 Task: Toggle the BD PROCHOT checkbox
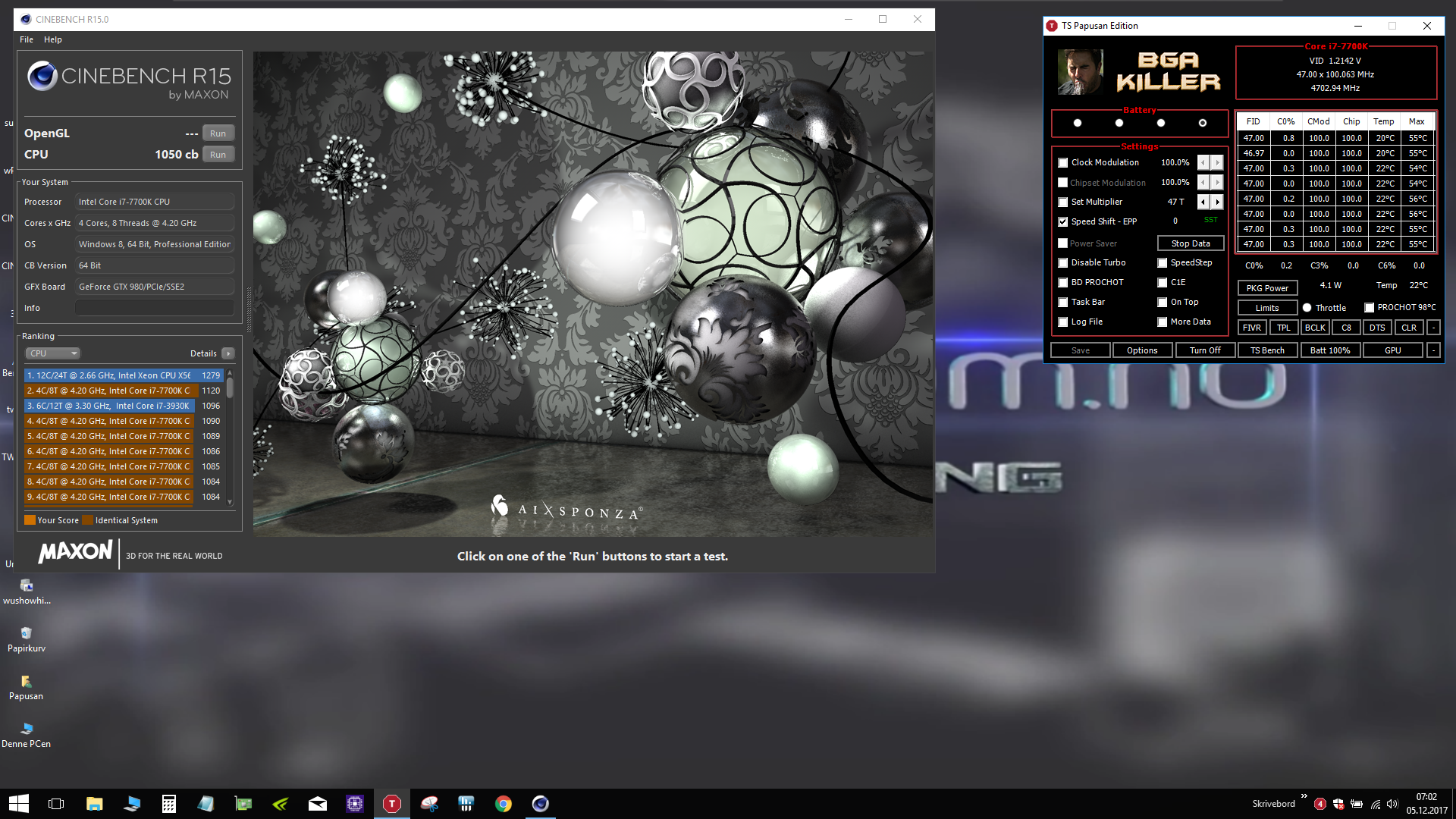[x=1063, y=283]
